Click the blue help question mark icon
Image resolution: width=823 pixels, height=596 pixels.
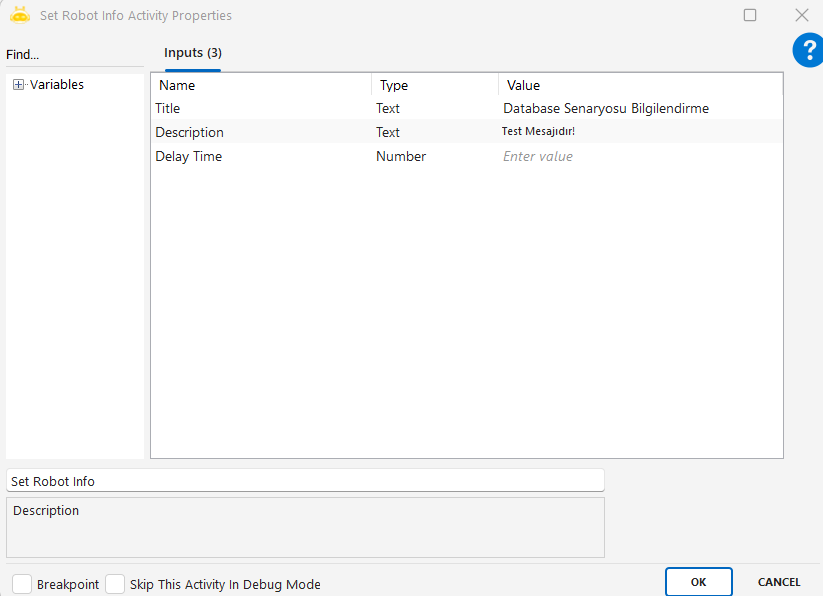808,50
